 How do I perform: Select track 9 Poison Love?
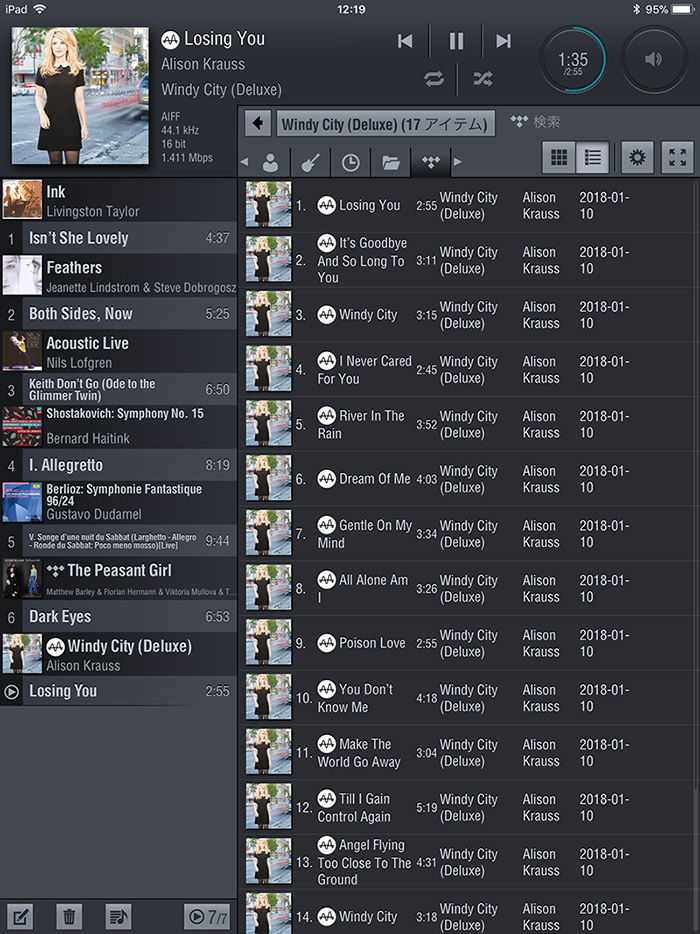(466, 643)
